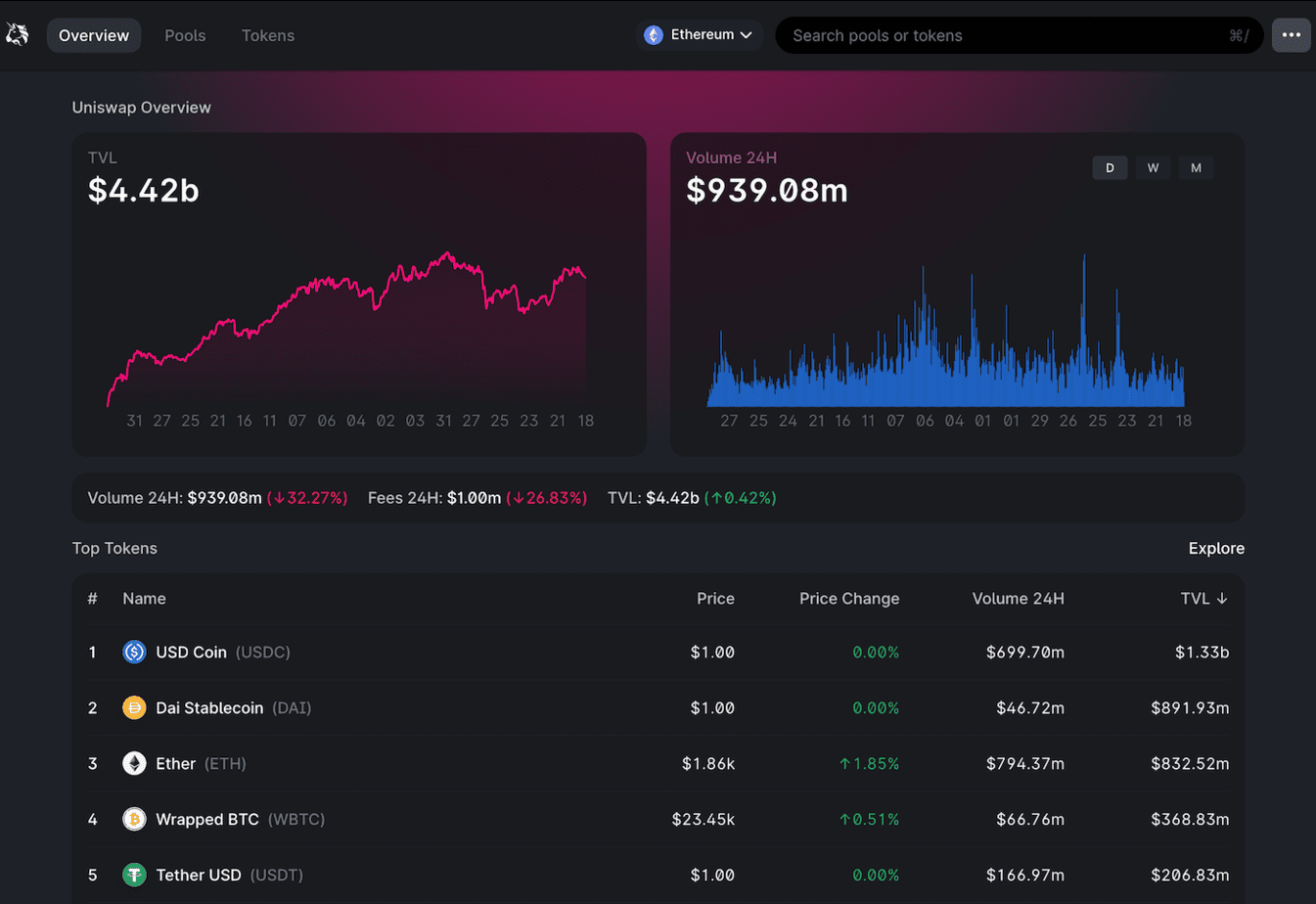
Task: Click Dai TVL $891.93m
Action: coord(1190,707)
